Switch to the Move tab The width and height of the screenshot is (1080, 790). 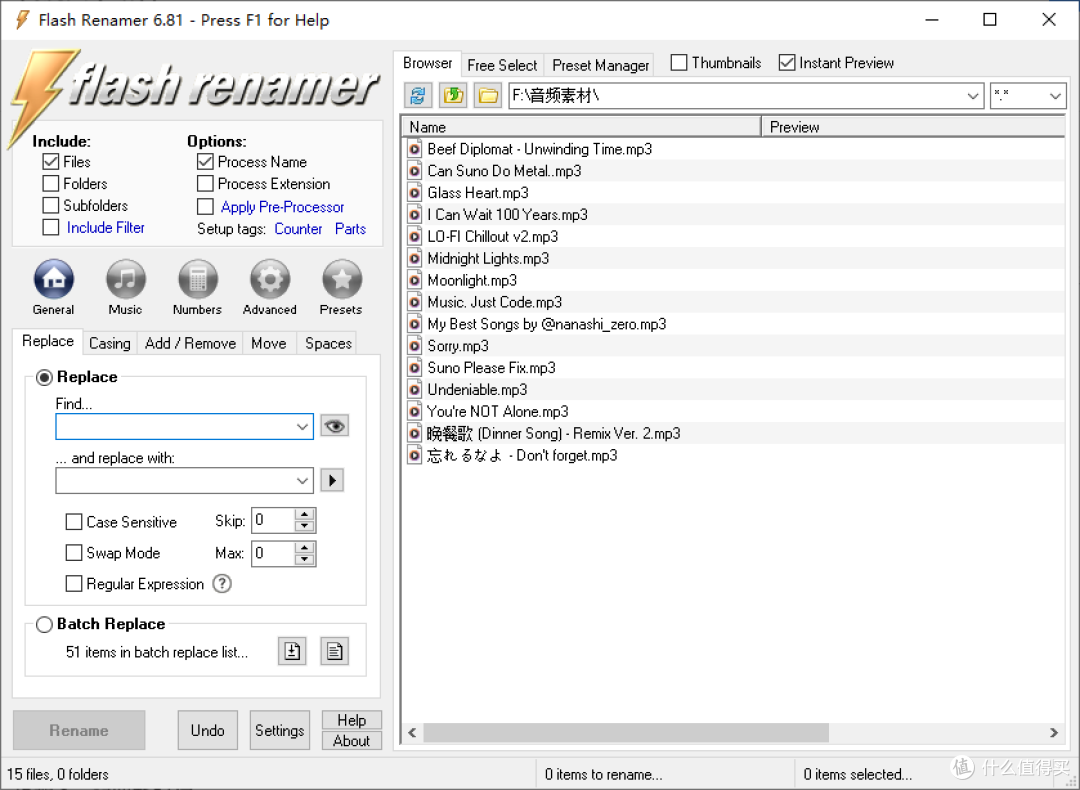[x=269, y=343]
